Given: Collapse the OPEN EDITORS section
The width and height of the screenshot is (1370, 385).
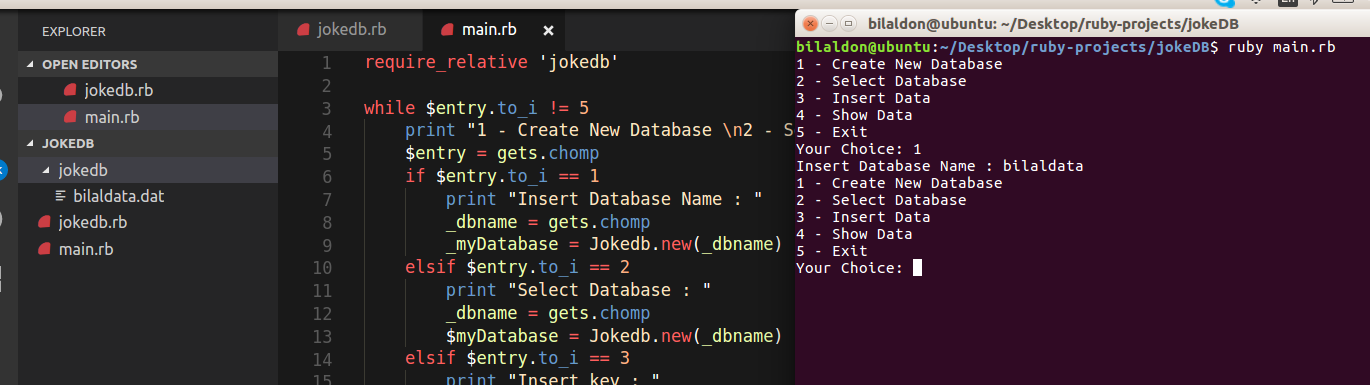Looking at the screenshot, I should [89, 64].
